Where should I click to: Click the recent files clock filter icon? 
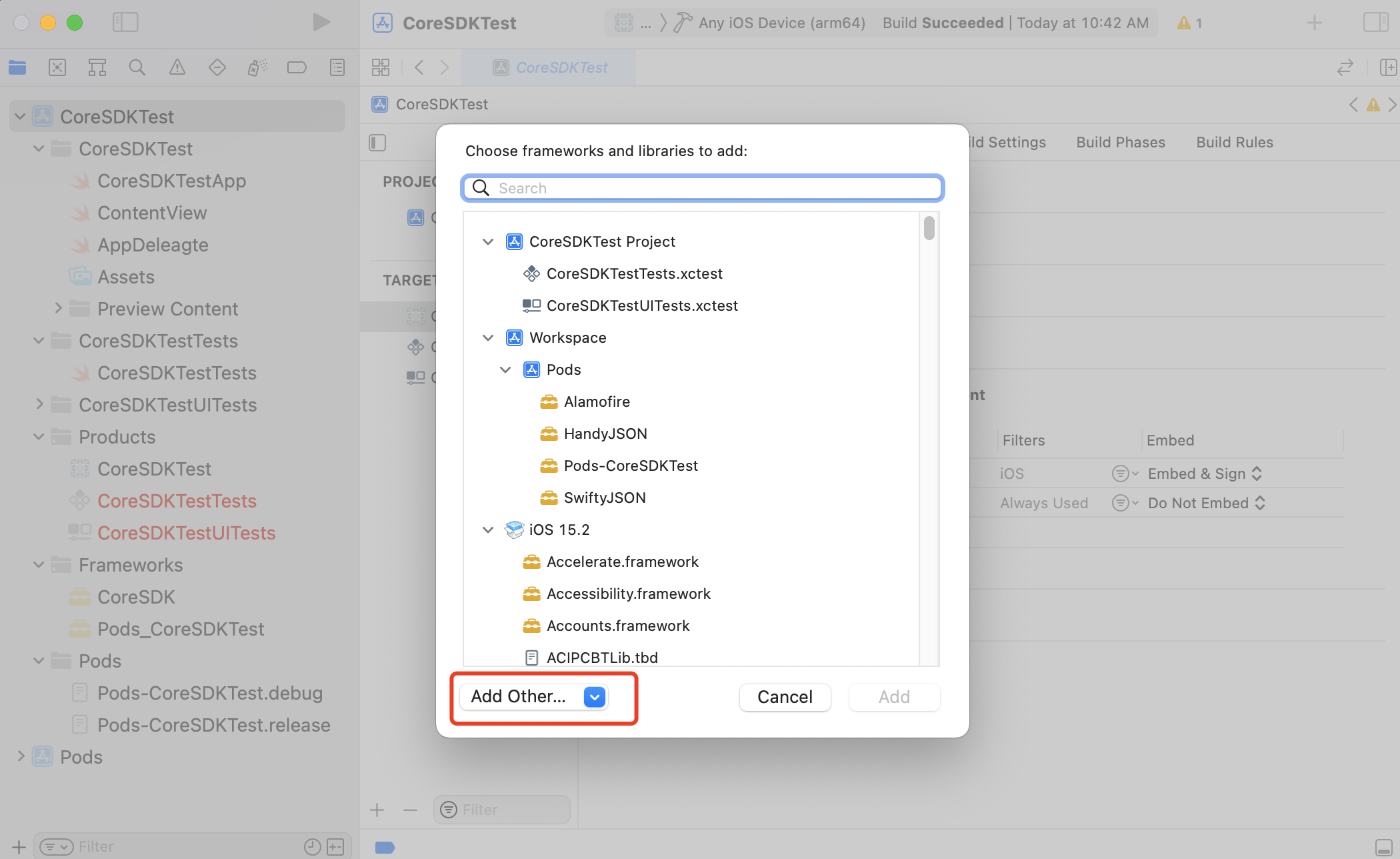click(313, 847)
